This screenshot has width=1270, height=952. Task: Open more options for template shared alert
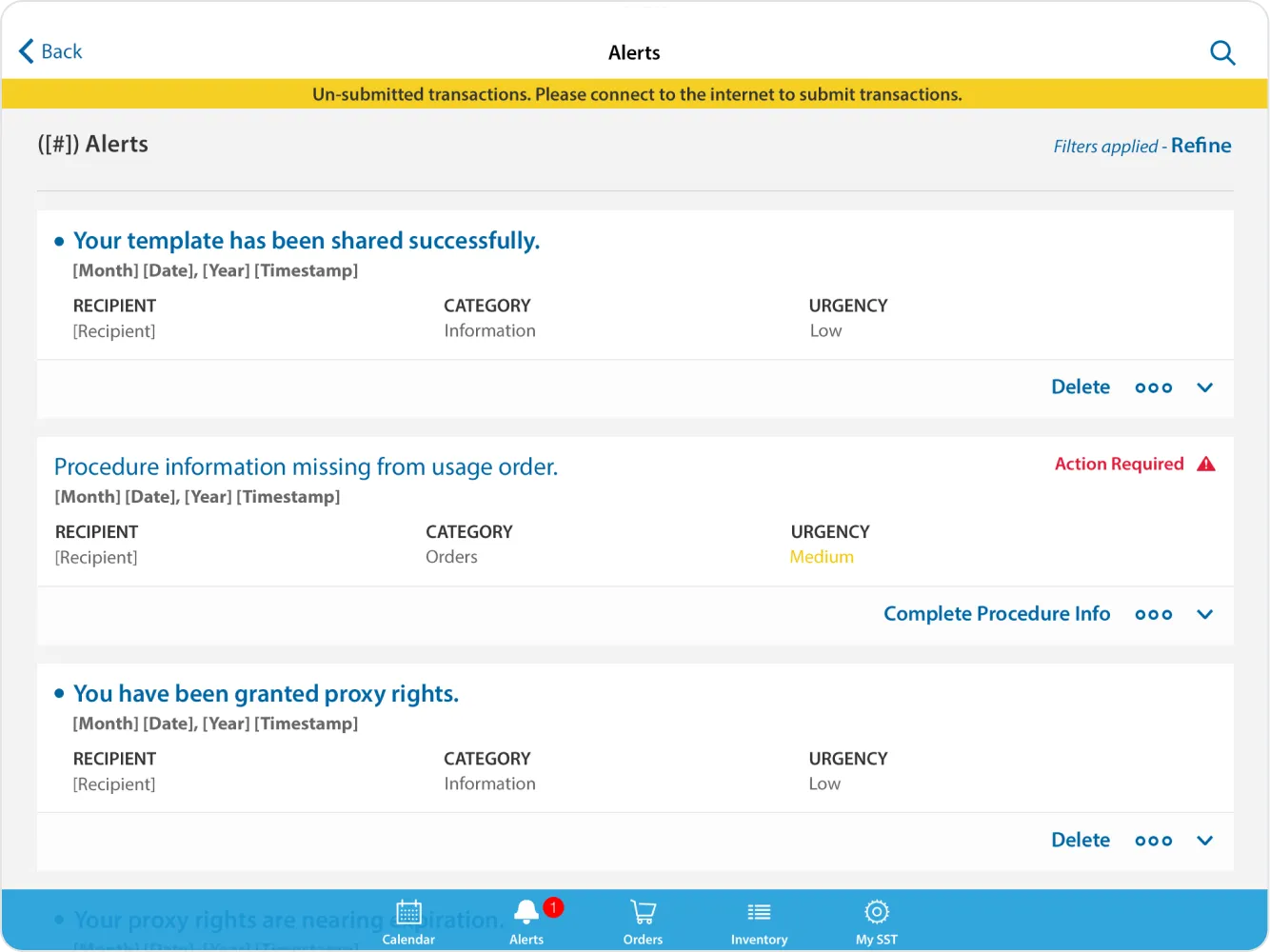pyautogui.click(x=1154, y=387)
